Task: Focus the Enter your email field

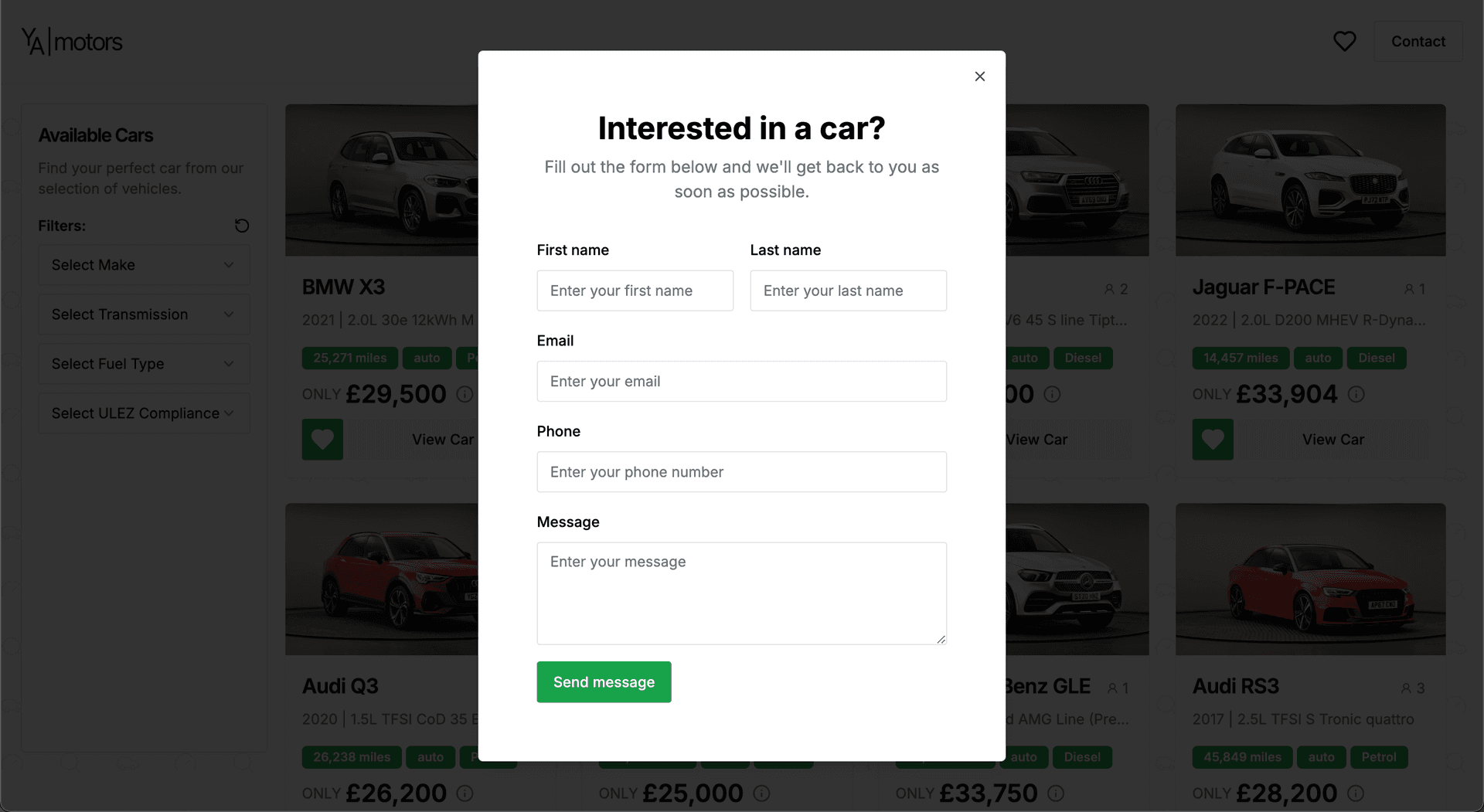Action: (x=741, y=382)
